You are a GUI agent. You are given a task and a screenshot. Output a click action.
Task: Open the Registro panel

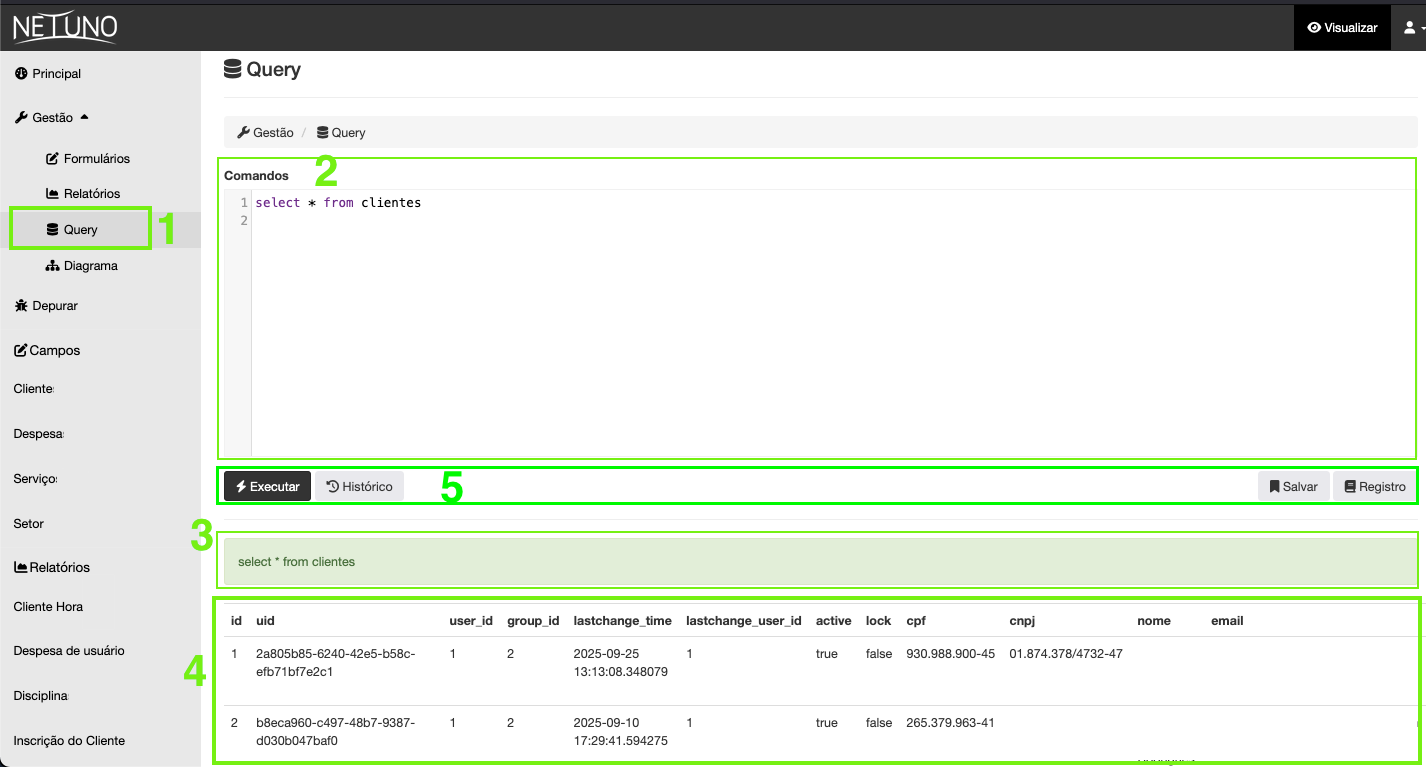pyautogui.click(x=1374, y=486)
